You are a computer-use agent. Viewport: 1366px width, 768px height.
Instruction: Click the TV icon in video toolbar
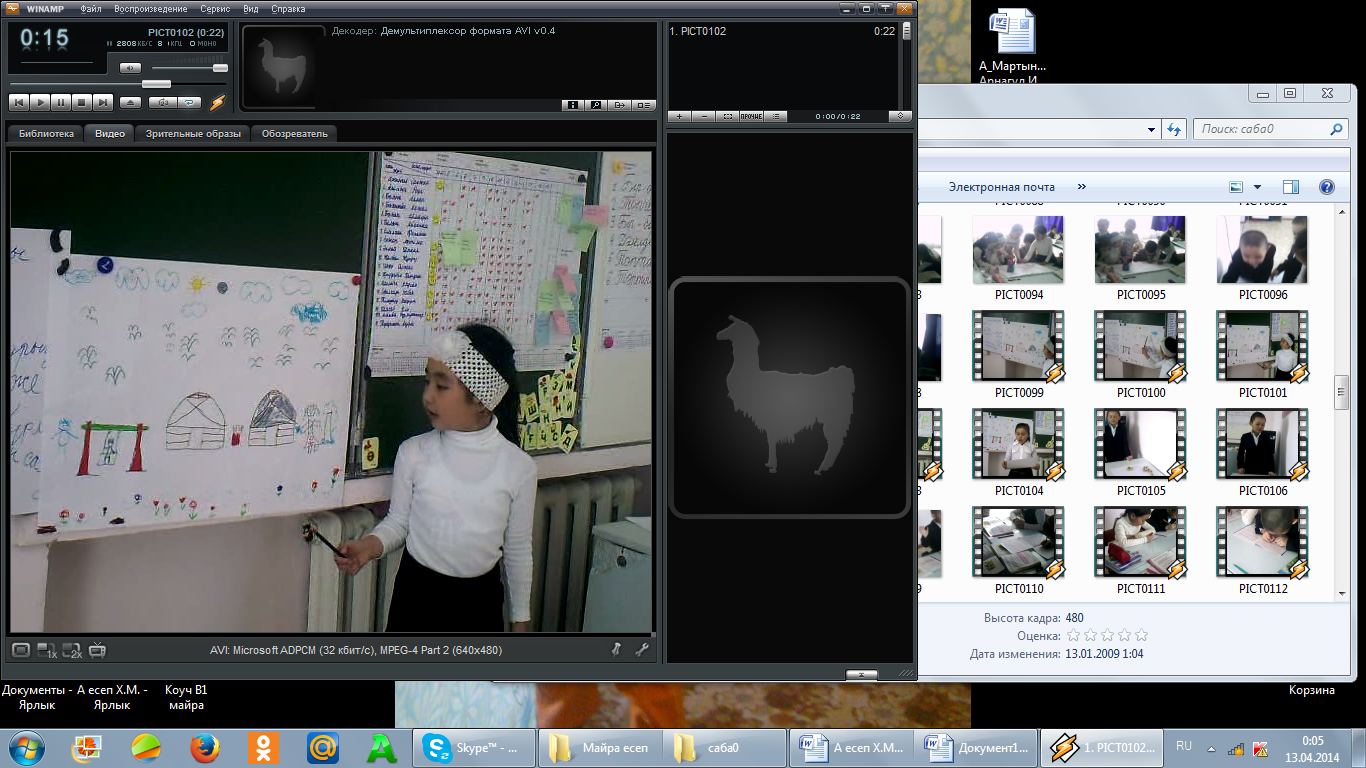pyautogui.click(x=98, y=650)
